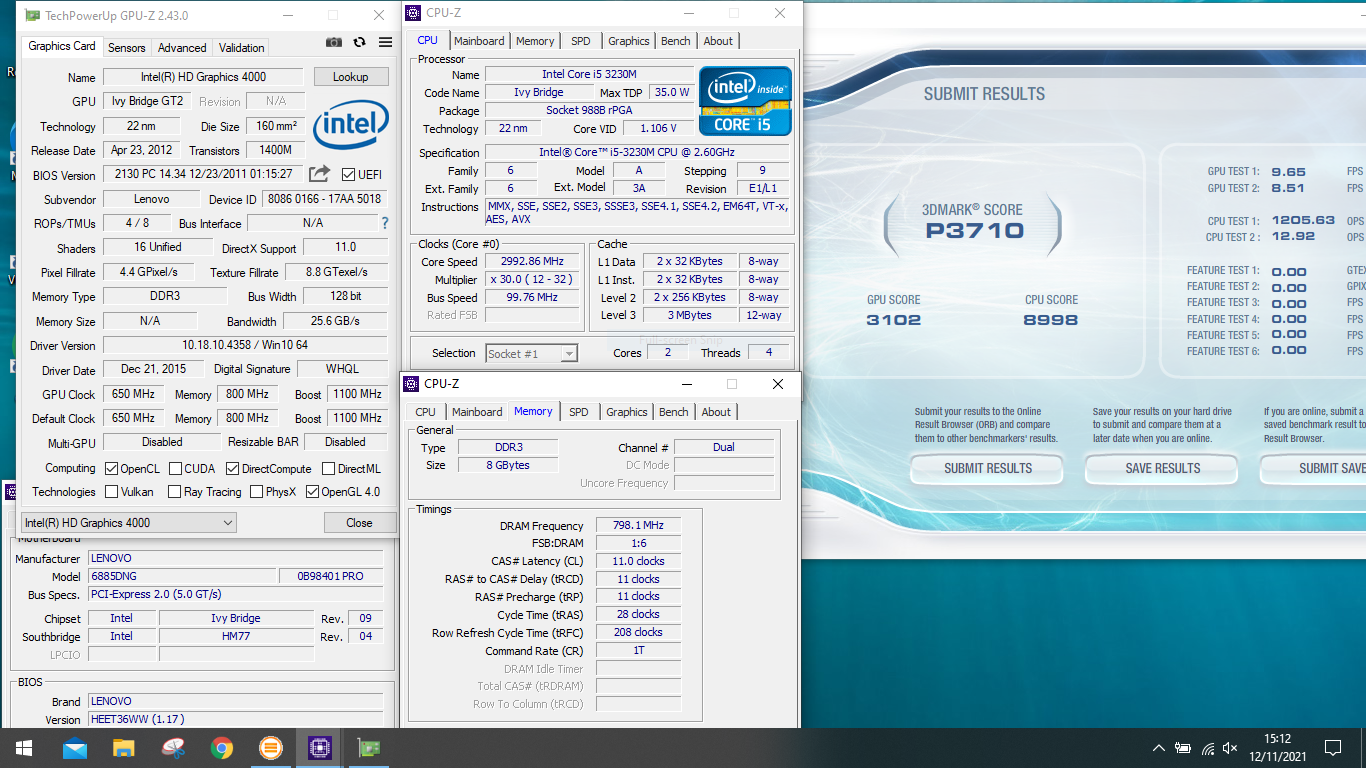Open the Windows Start menu
The width and height of the screenshot is (1366, 768).
point(23,748)
